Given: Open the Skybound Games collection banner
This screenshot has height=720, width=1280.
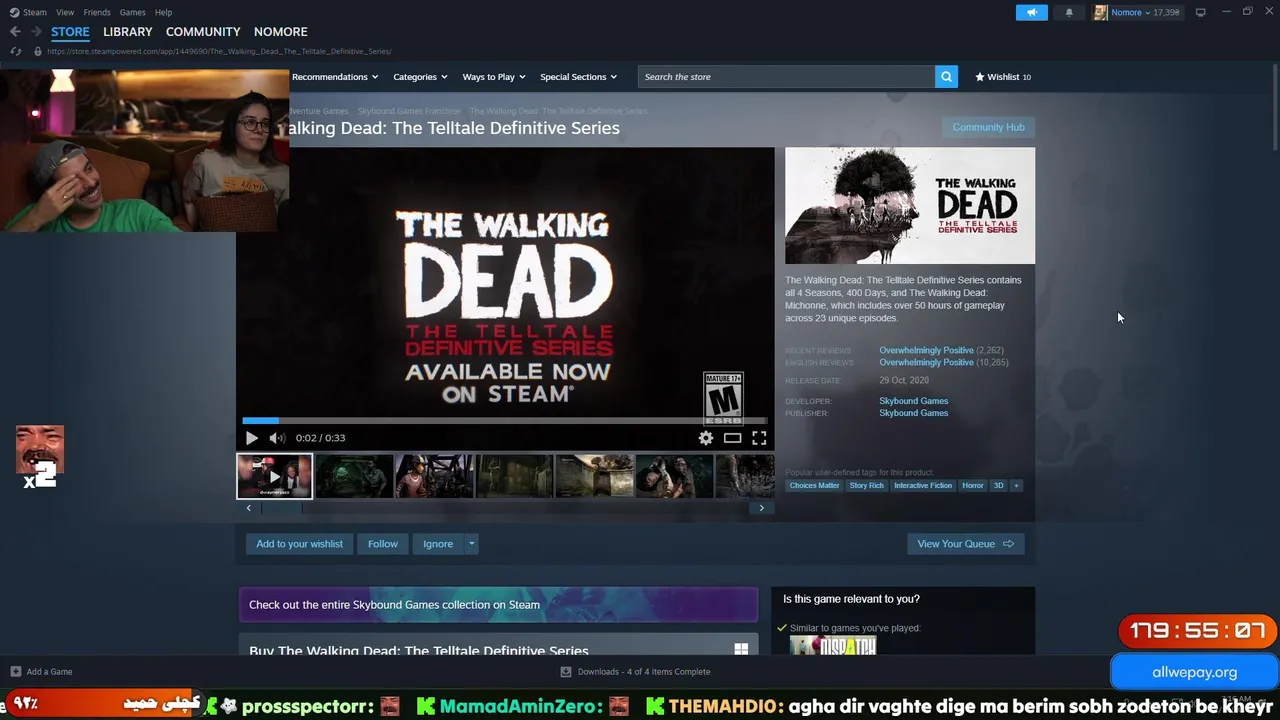Looking at the screenshot, I should [498, 605].
